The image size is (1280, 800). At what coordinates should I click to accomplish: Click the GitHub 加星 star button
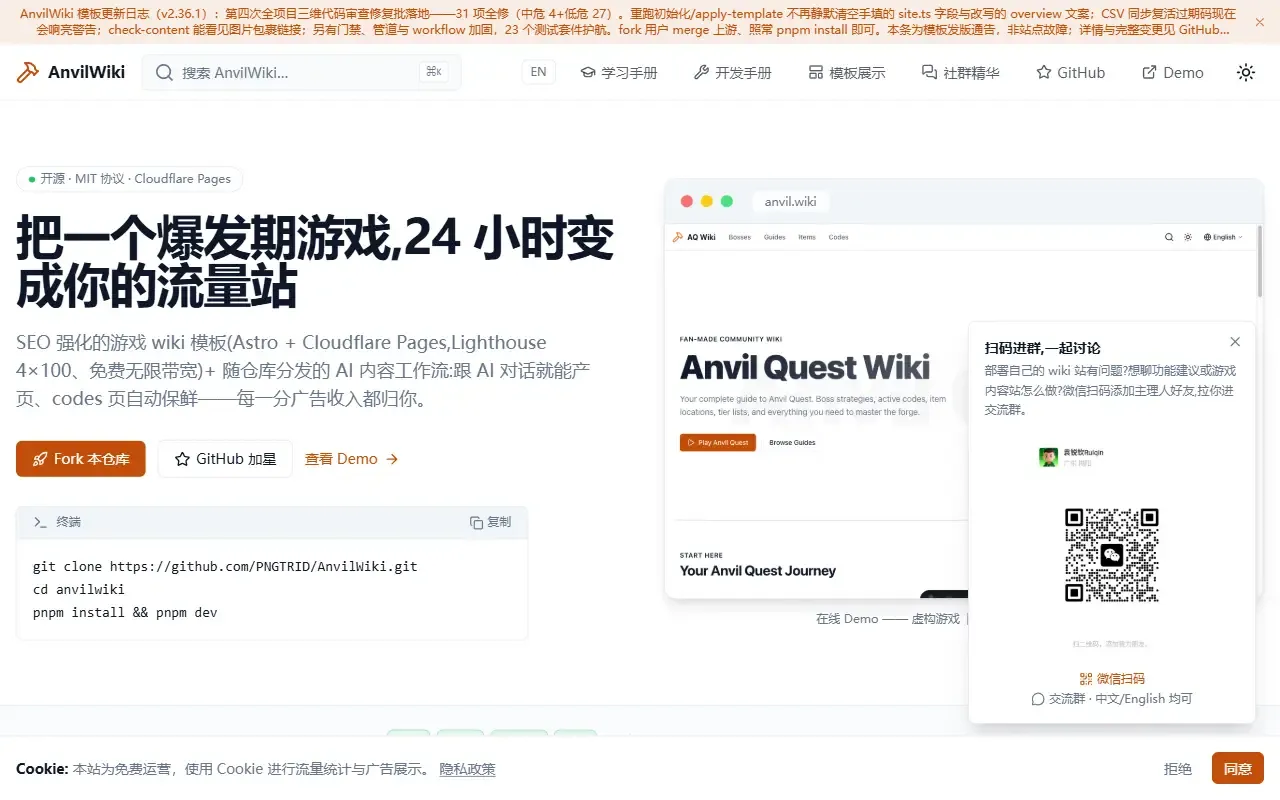(x=225, y=459)
